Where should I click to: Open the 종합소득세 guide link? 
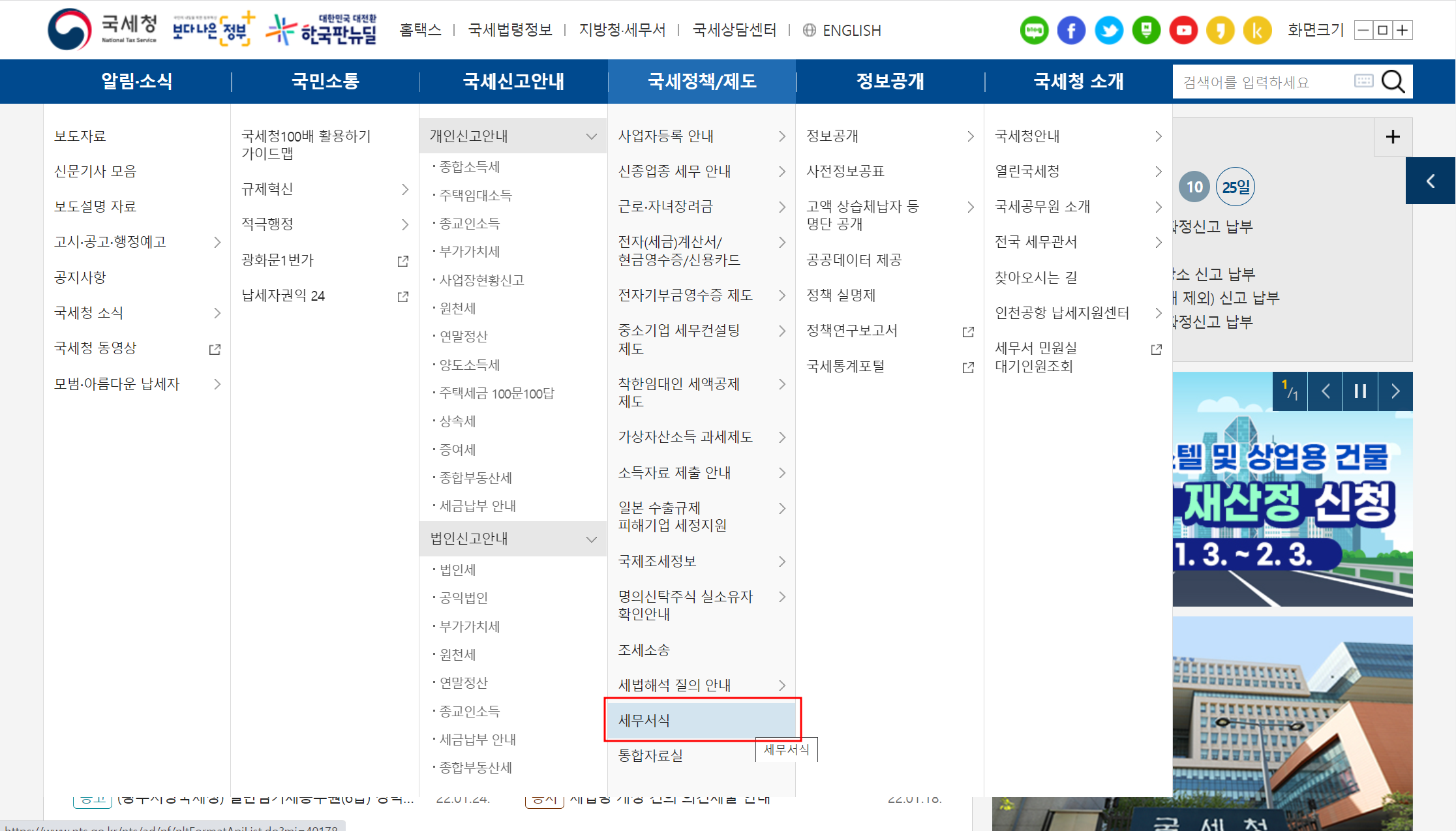(x=470, y=167)
